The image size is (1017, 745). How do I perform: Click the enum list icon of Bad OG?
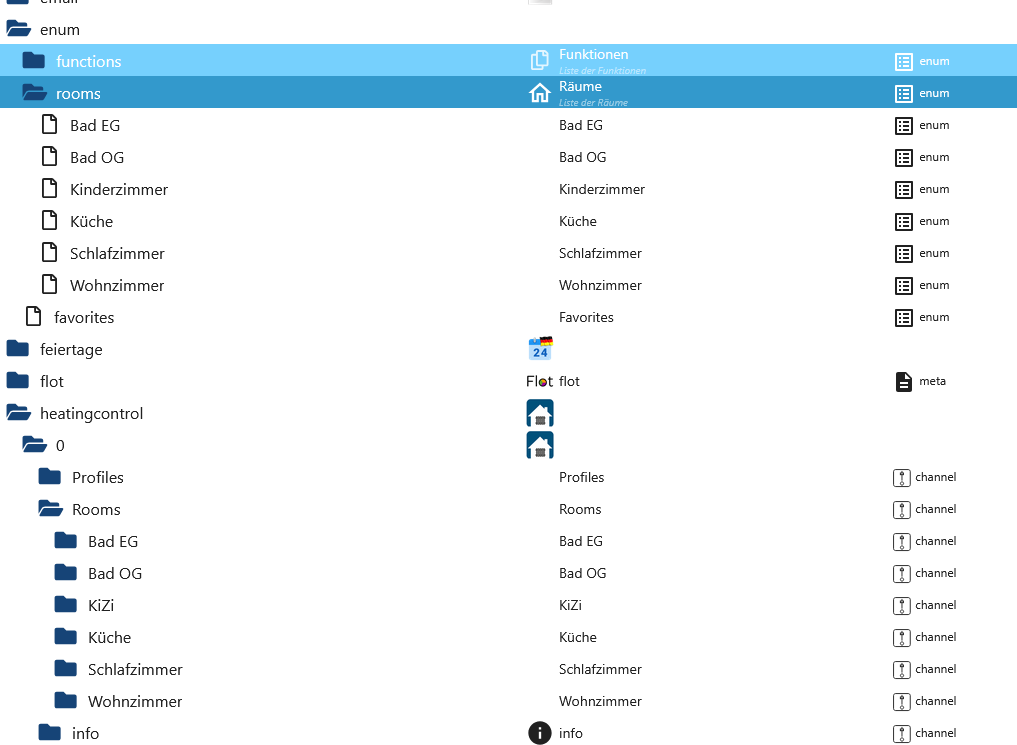903,158
